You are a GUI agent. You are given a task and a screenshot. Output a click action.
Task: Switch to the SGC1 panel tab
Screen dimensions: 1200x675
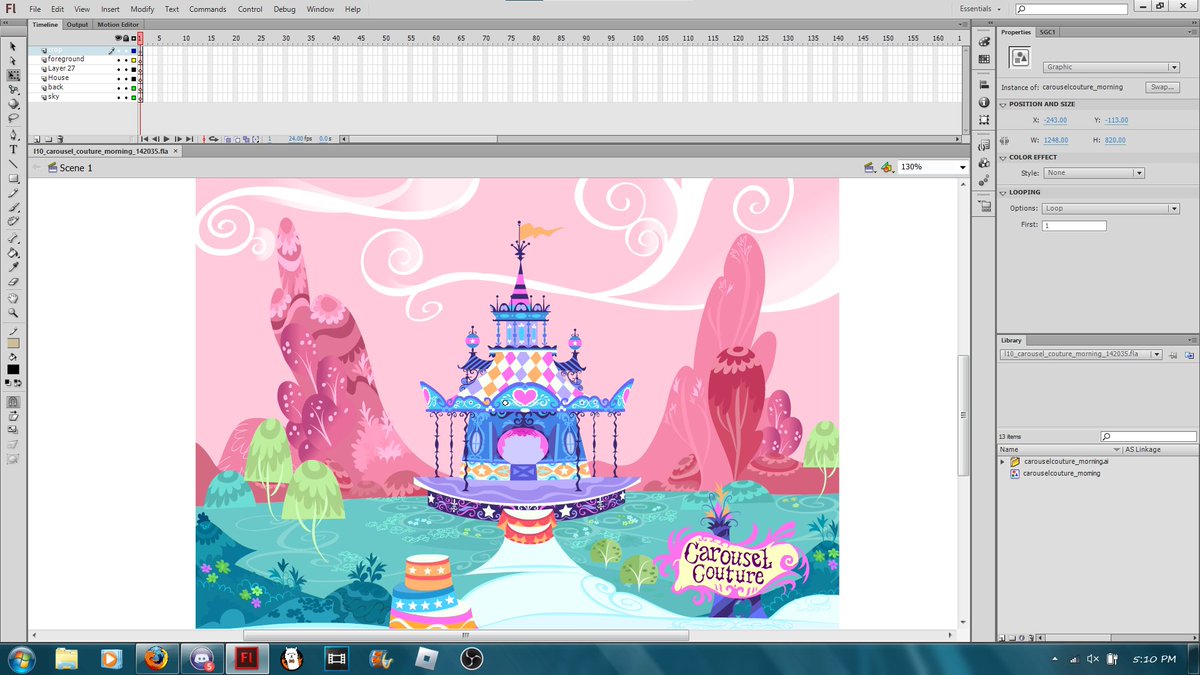coord(1048,32)
